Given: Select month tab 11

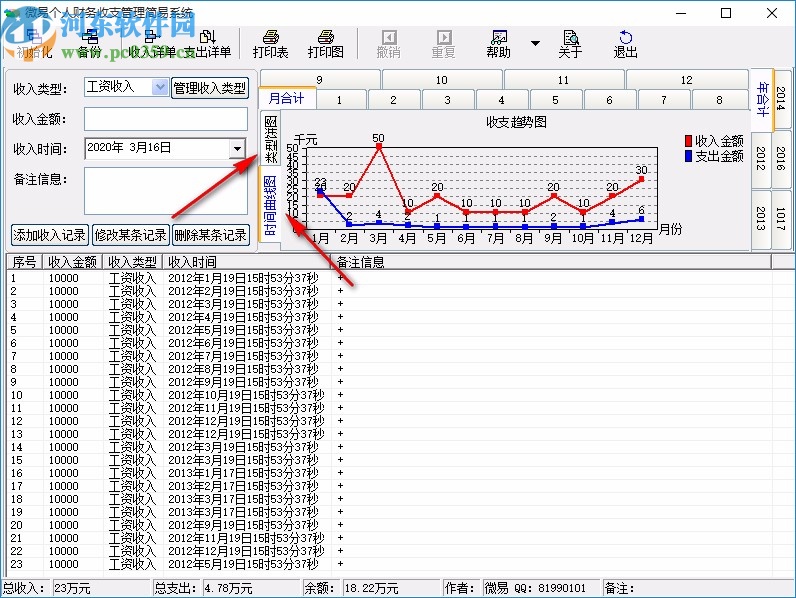Looking at the screenshot, I should click(x=563, y=80).
